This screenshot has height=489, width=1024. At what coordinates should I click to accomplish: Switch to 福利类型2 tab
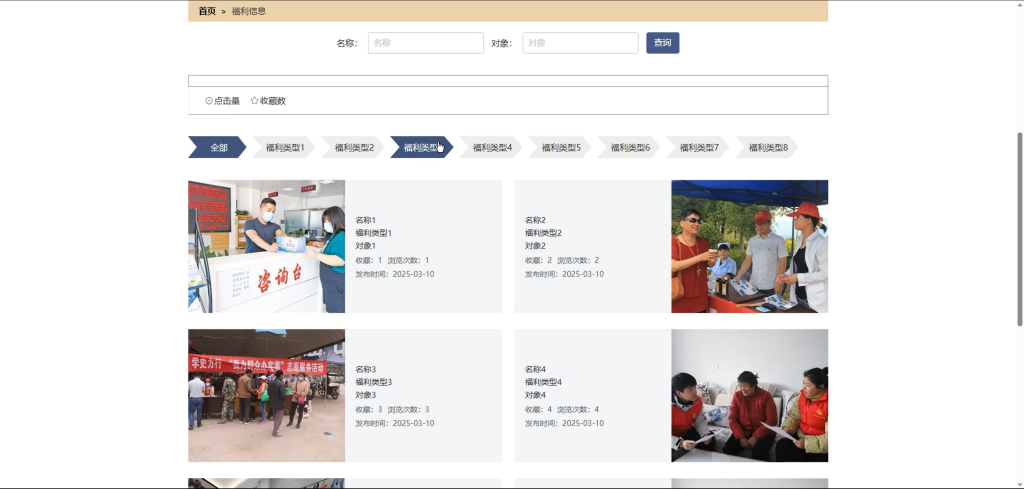coord(353,148)
